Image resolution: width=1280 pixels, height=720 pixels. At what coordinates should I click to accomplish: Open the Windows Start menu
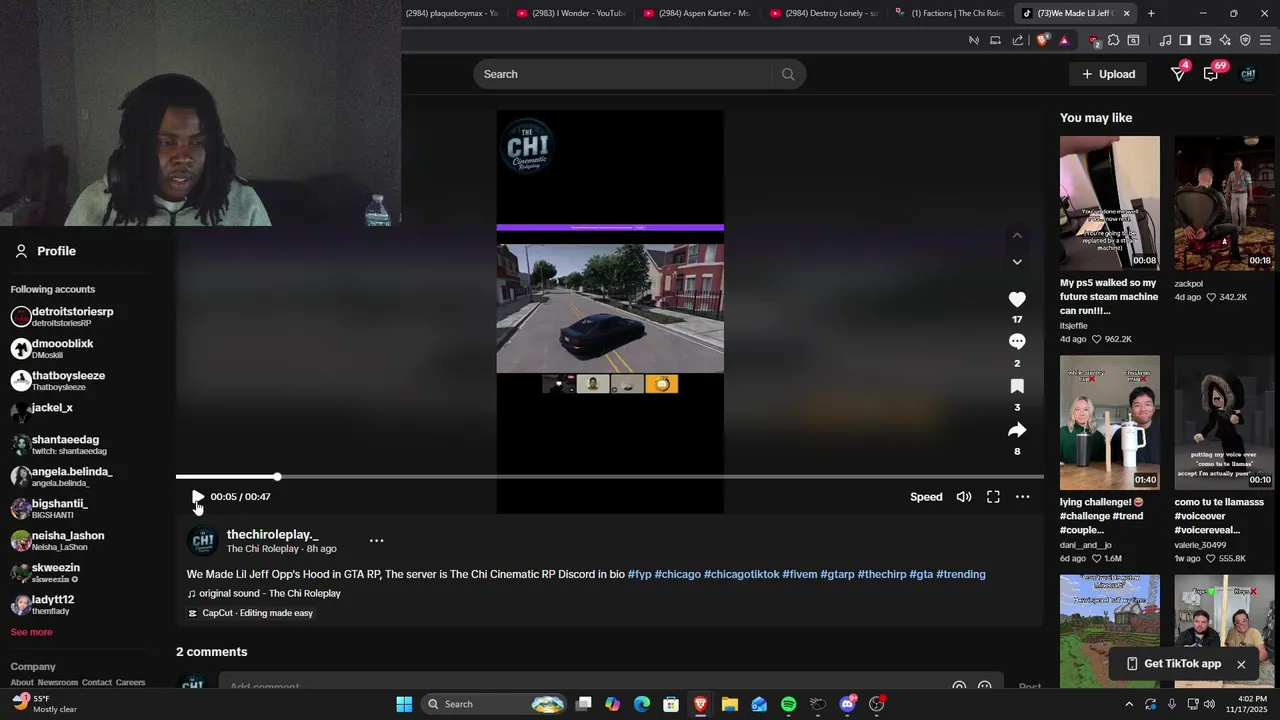pyautogui.click(x=404, y=704)
